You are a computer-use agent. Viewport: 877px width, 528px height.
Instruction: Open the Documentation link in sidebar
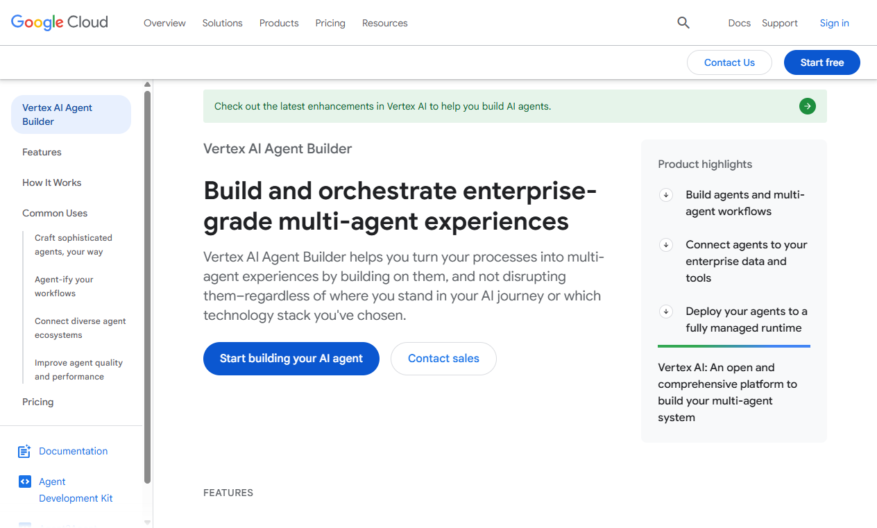point(73,451)
